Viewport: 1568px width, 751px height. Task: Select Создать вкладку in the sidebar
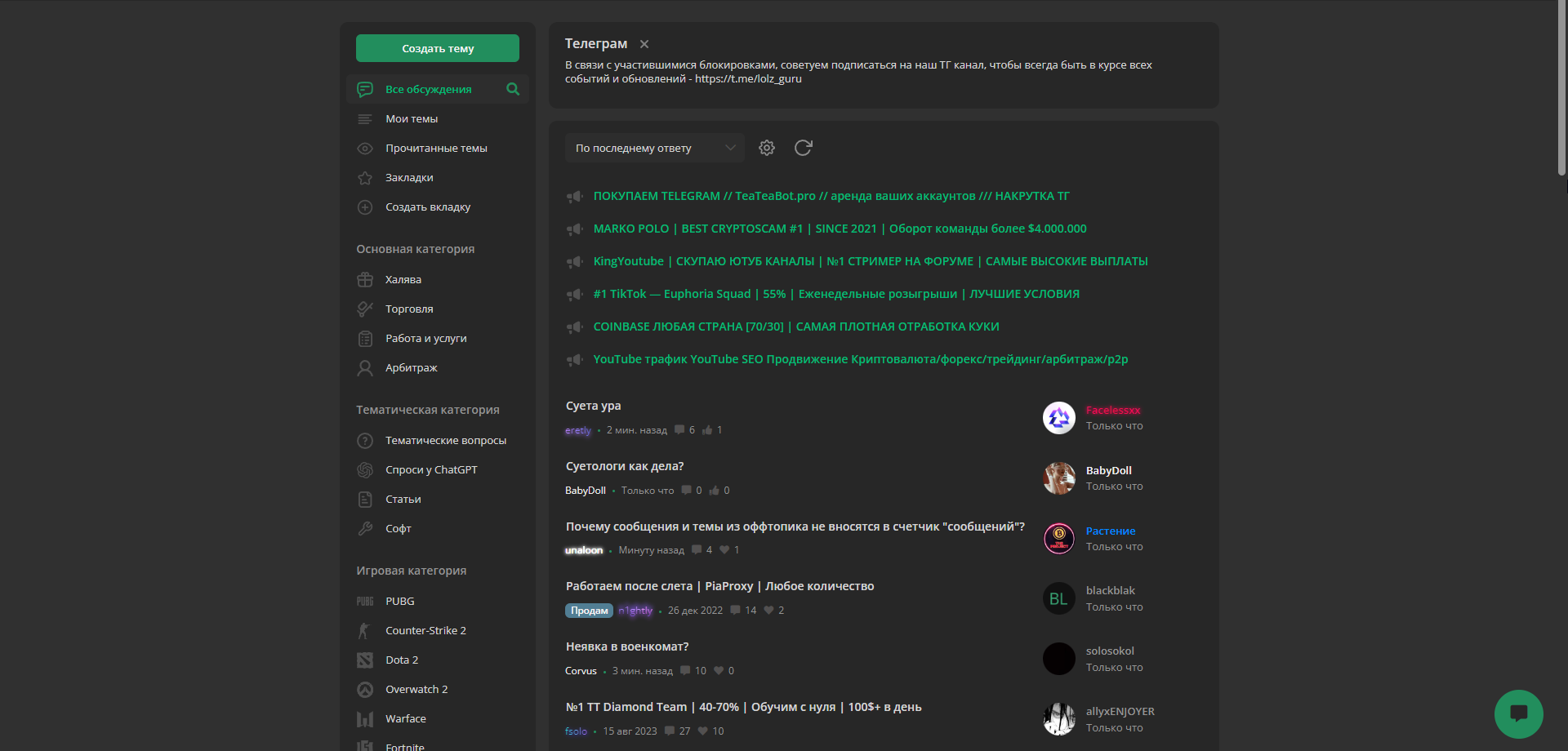point(428,207)
